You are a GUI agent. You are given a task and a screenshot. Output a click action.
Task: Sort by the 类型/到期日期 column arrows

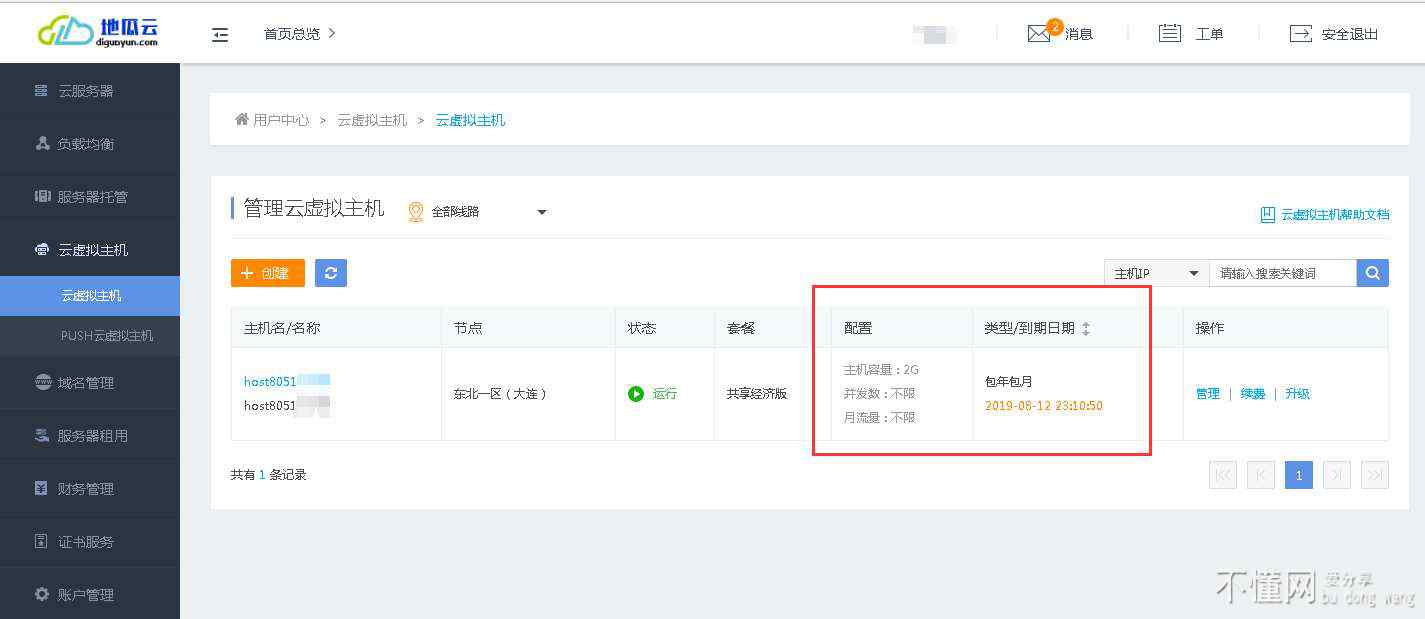(x=1086, y=328)
